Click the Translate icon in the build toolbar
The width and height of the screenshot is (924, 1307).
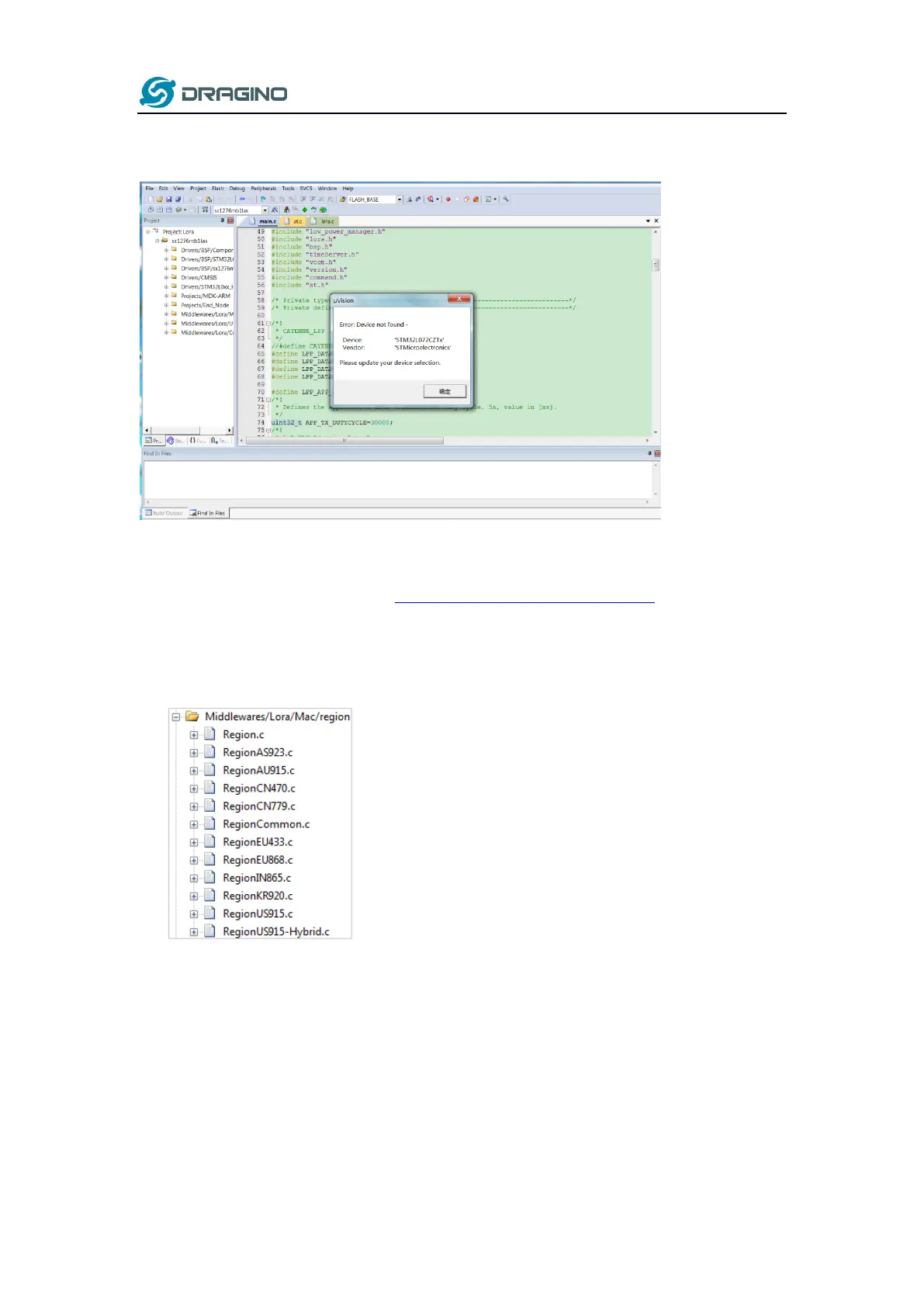[x=151, y=210]
